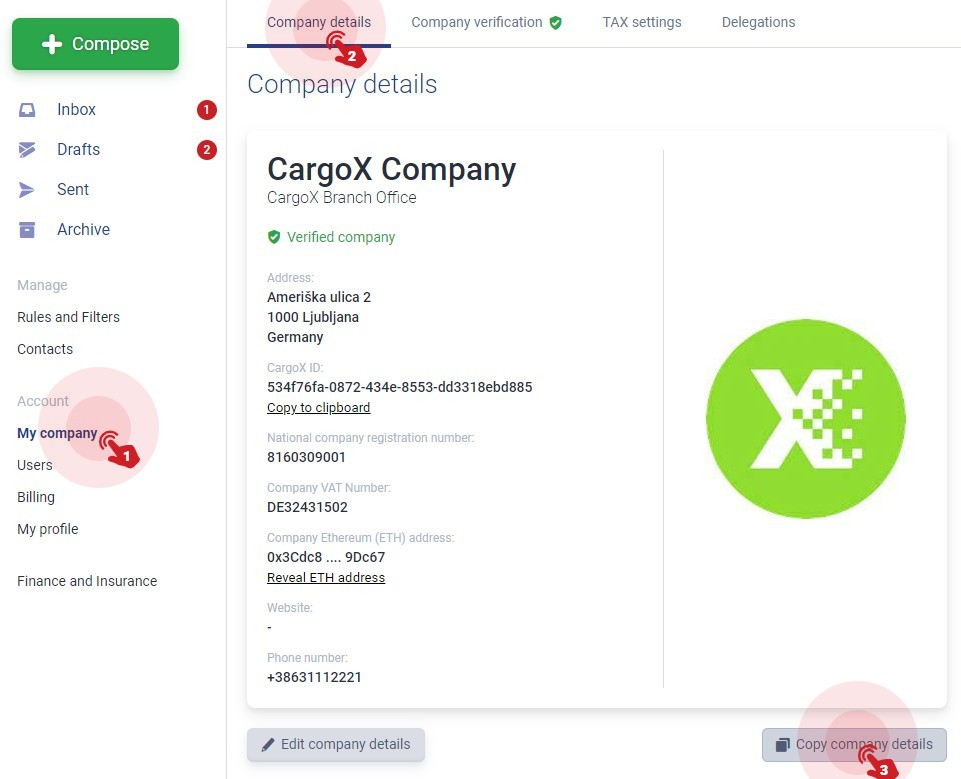Click the Drafts count badge showing 2

tap(207, 150)
